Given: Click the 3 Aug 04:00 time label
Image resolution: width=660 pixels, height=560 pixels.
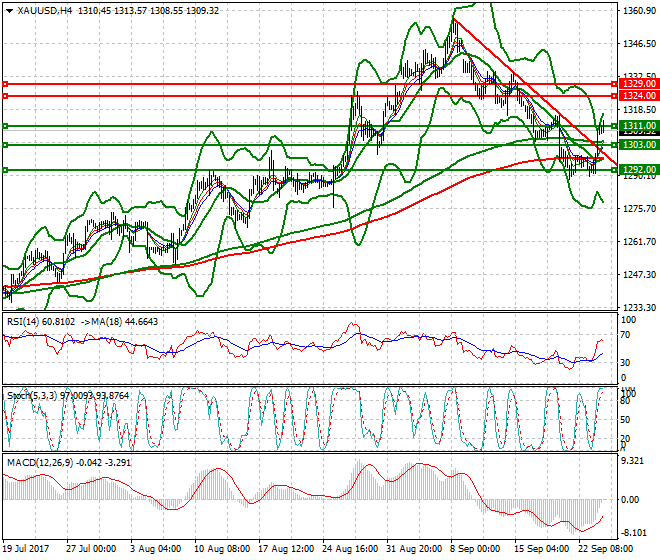Looking at the screenshot, I should (155, 549).
